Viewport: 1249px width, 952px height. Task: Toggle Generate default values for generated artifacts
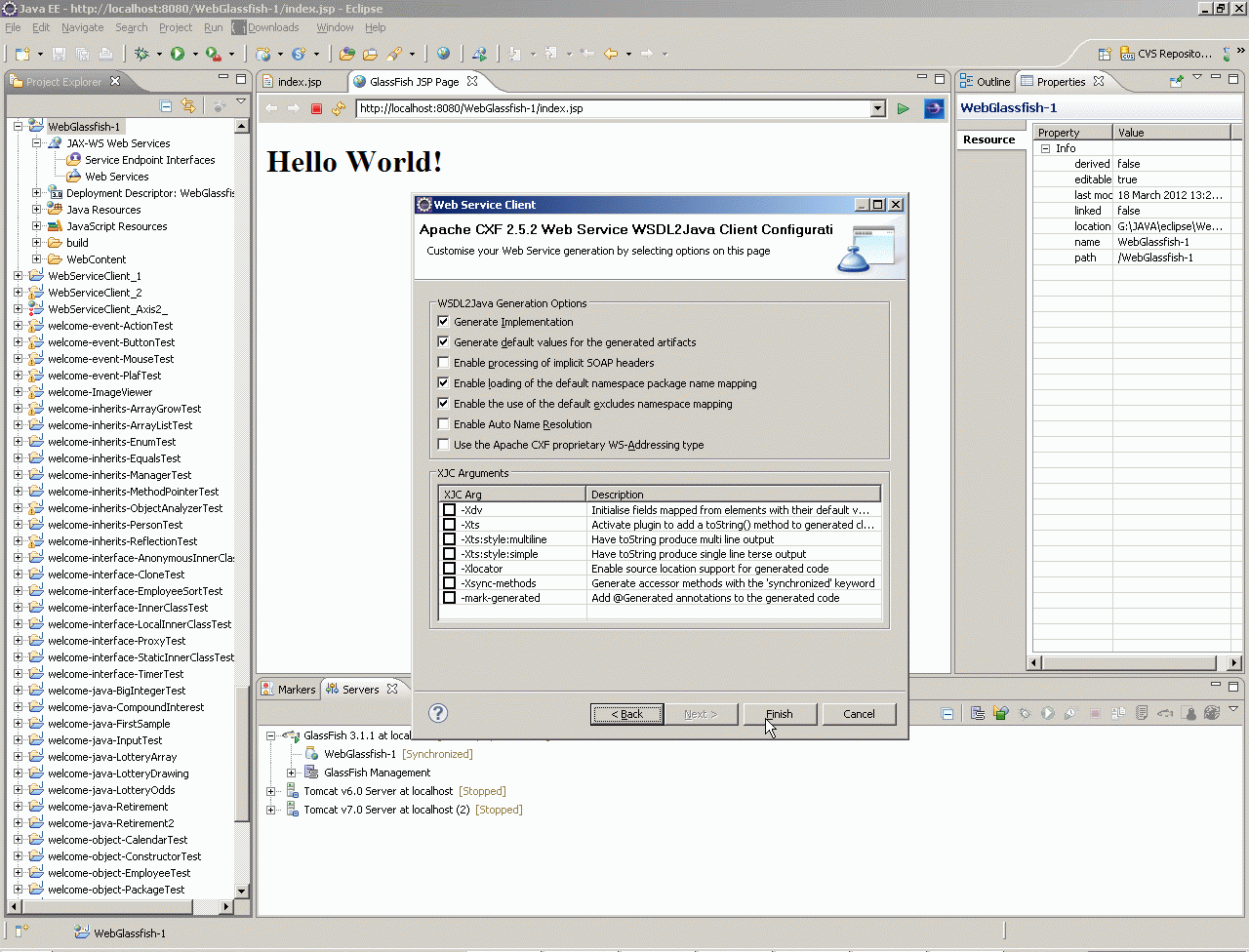pyautogui.click(x=444, y=342)
